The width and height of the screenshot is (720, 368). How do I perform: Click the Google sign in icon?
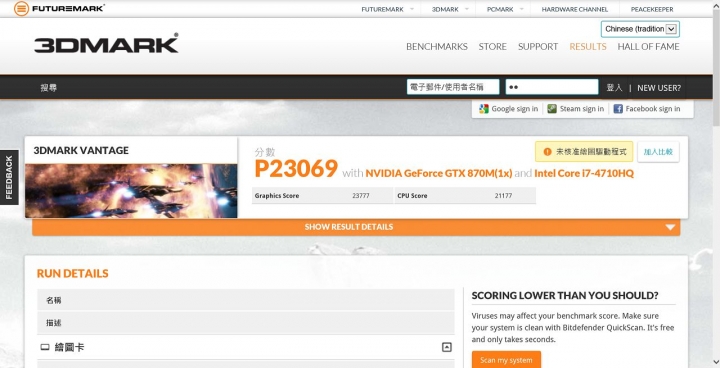[483, 109]
